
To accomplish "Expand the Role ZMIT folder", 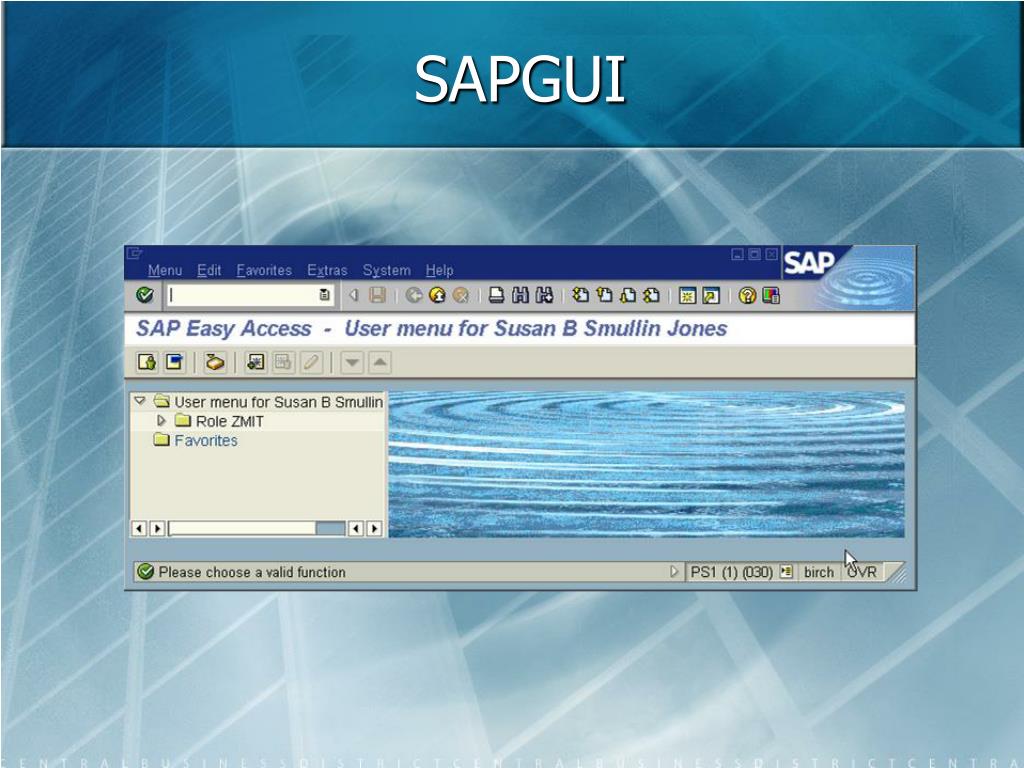I will [x=161, y=421].
